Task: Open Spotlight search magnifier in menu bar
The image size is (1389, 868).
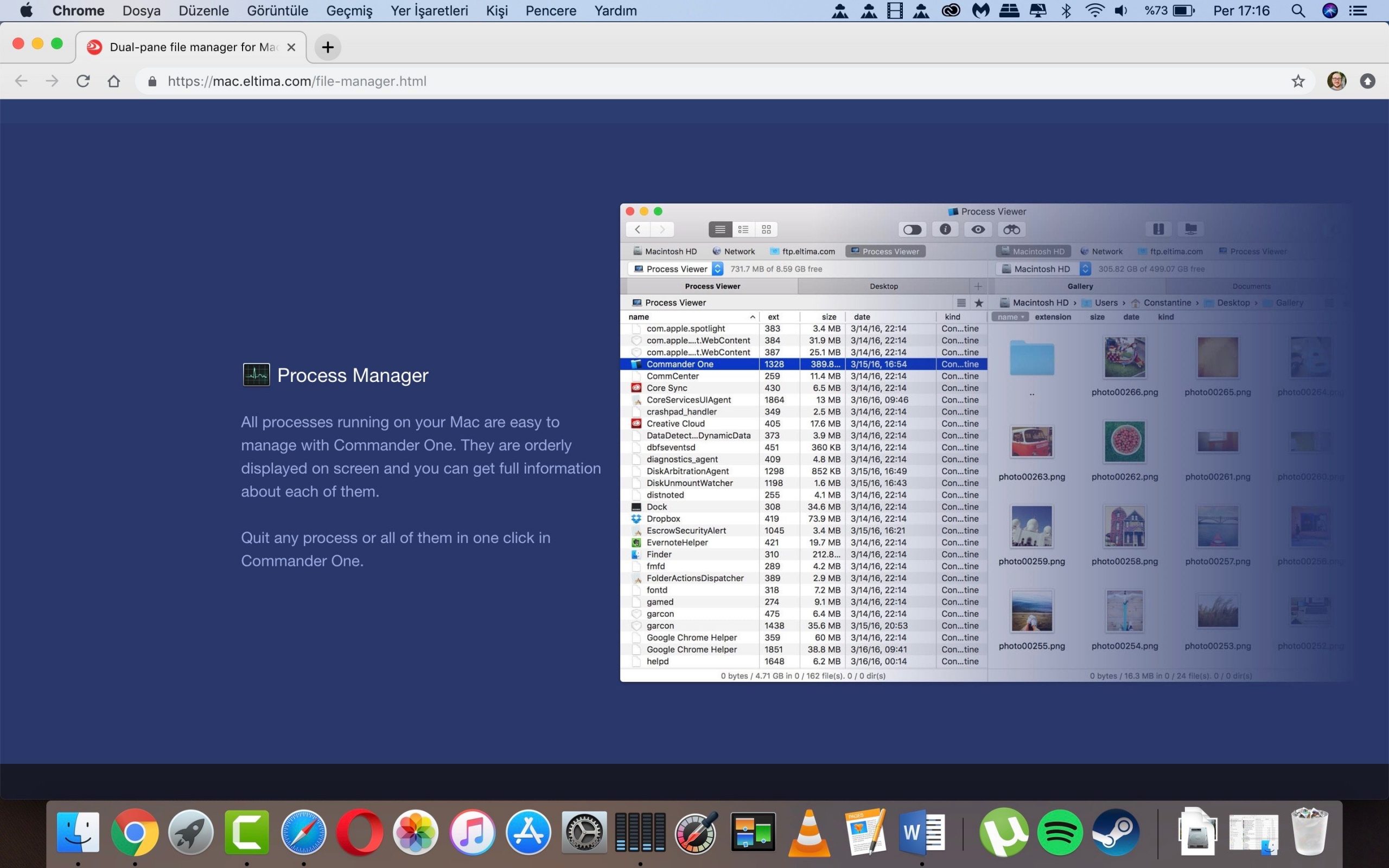Action: click(1298, 10)
